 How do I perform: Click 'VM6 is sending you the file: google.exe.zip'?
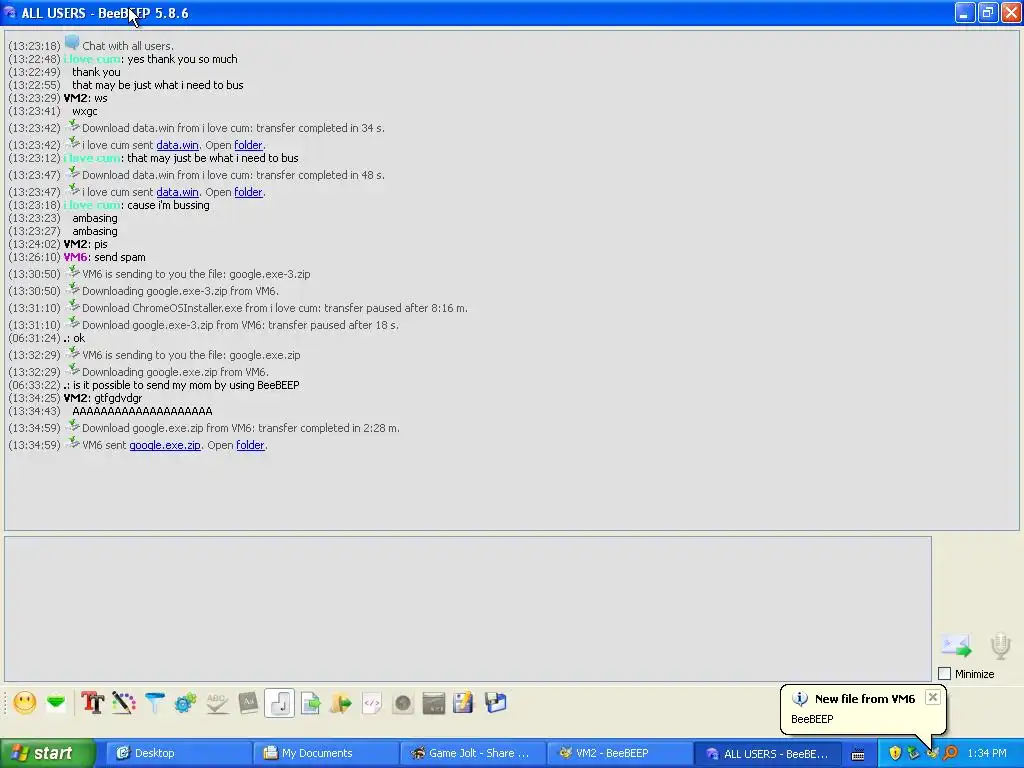pyautogui.click(x=191, y=355)
